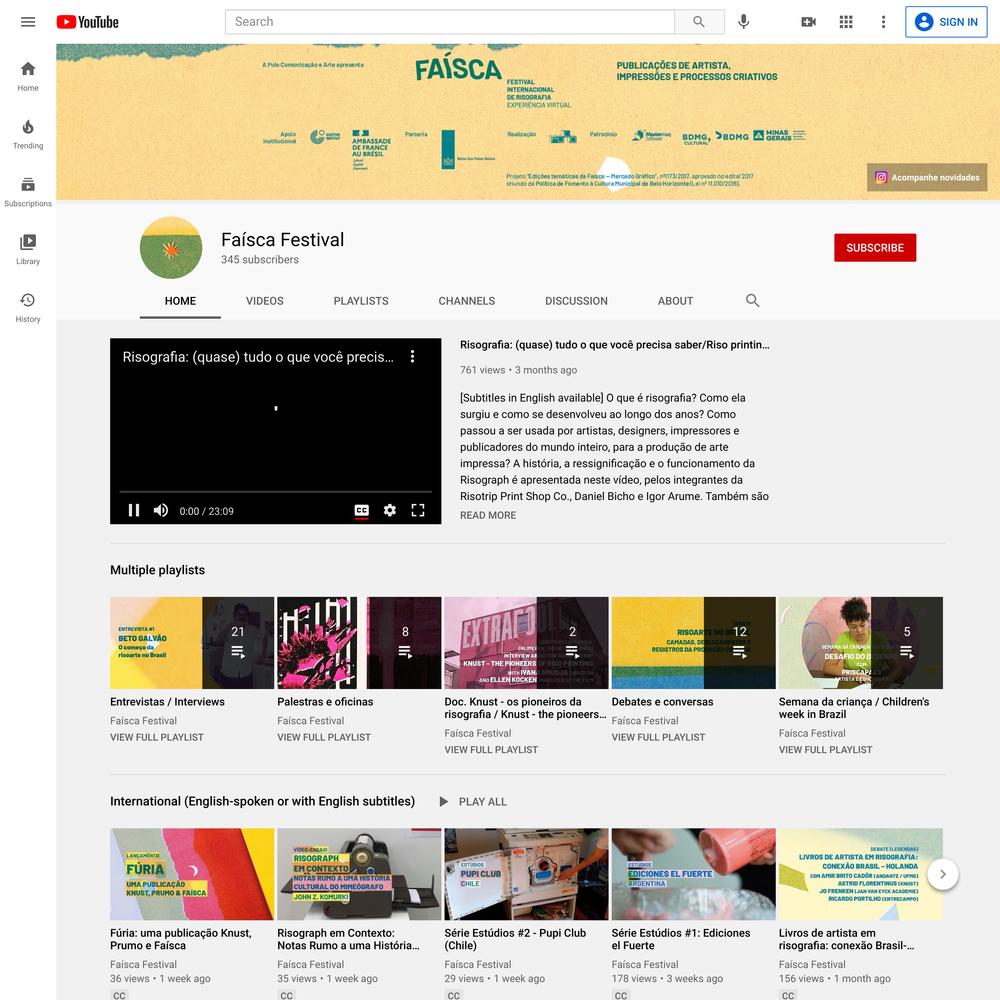Open 'Palestras e oficinas' playlist title

[325, 702]
